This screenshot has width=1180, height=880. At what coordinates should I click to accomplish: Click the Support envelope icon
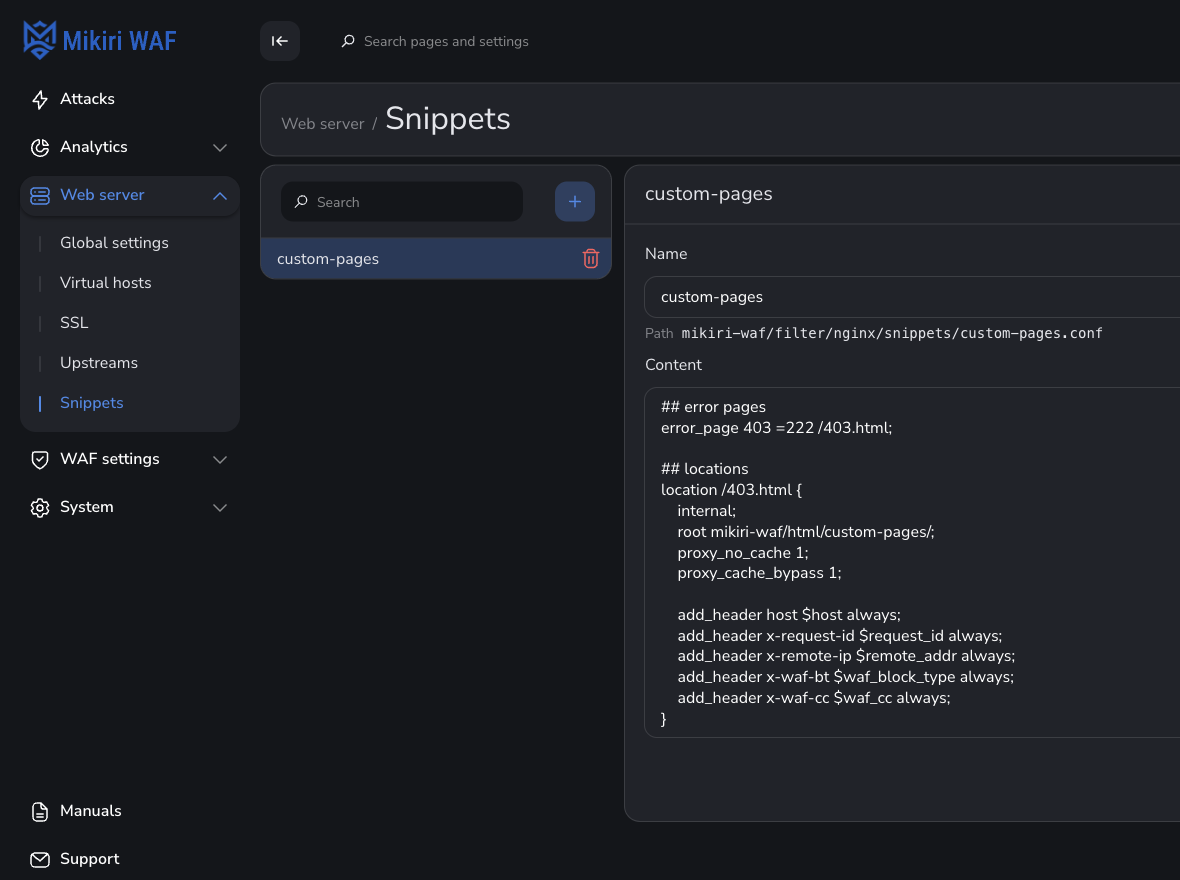[x=40, y=860]
